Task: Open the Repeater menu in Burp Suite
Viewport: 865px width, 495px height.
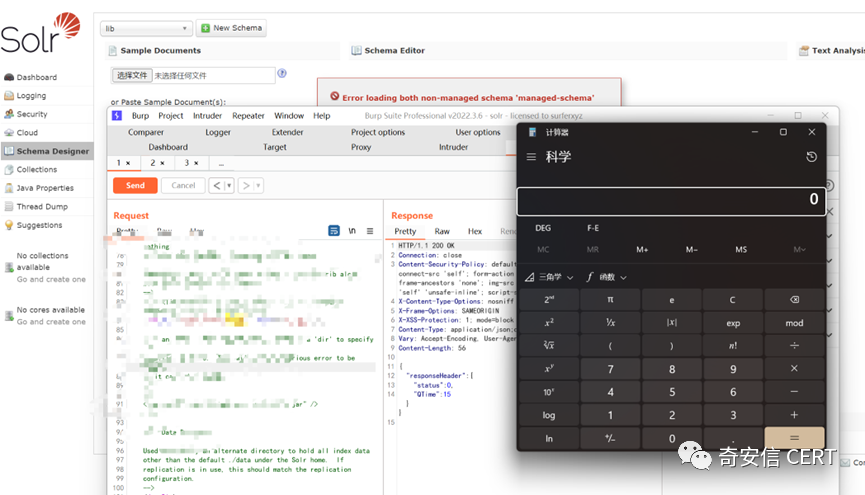Action: (x=248, y=116)
